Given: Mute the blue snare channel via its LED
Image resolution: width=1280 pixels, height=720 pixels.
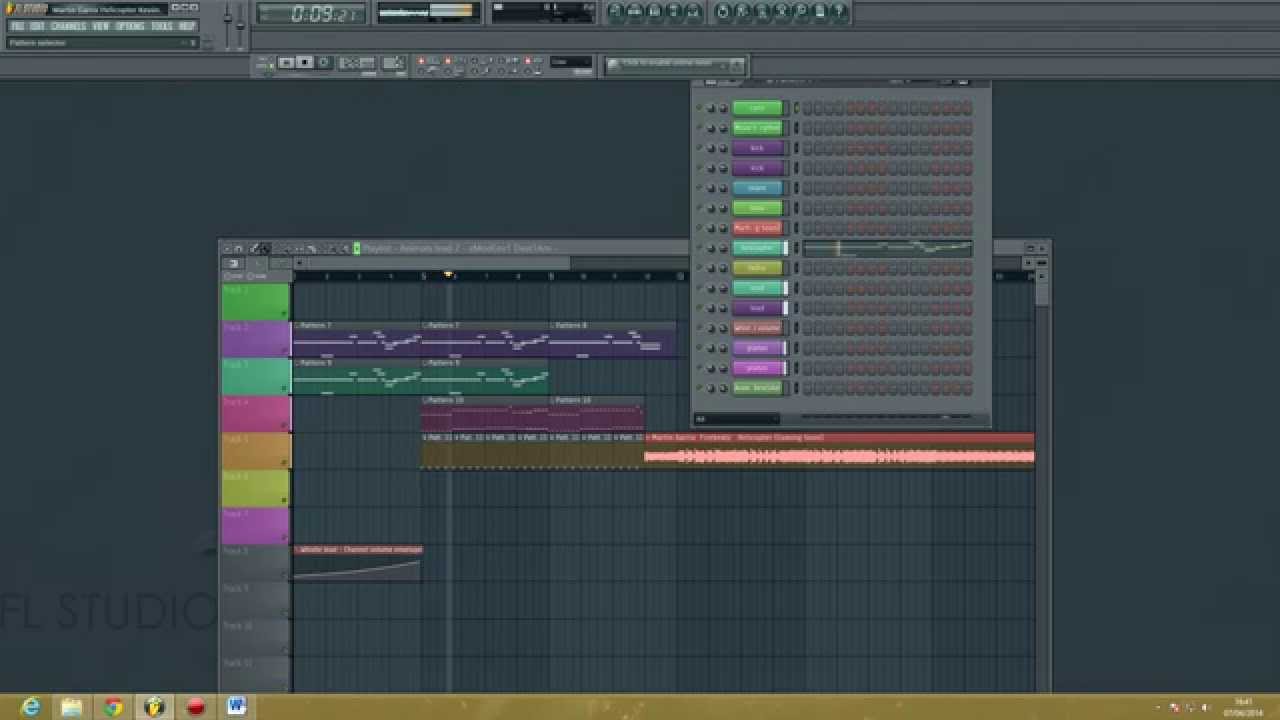Looking at the screenshot, I should 699,188.
